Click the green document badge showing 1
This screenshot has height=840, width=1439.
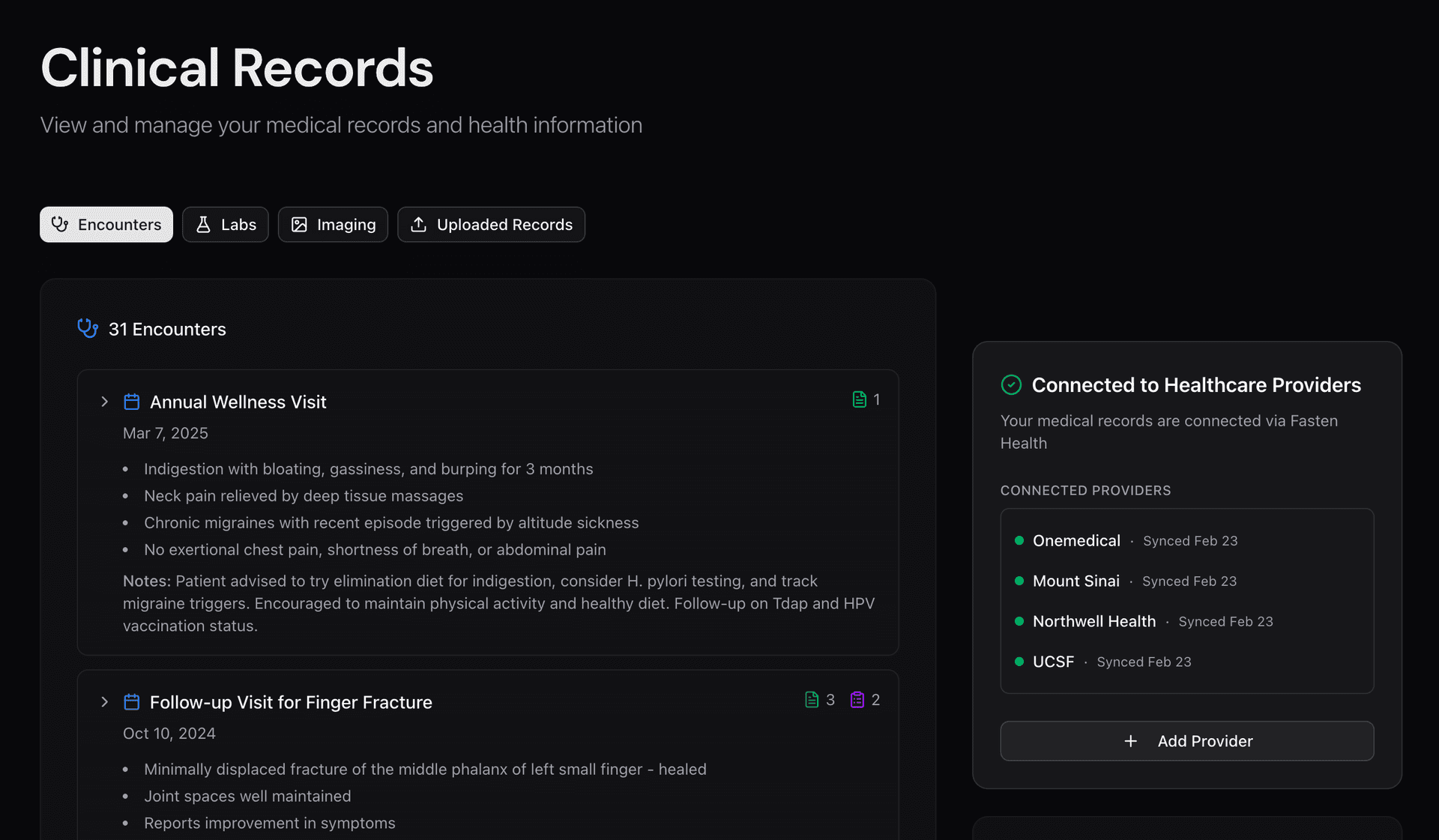859,399
